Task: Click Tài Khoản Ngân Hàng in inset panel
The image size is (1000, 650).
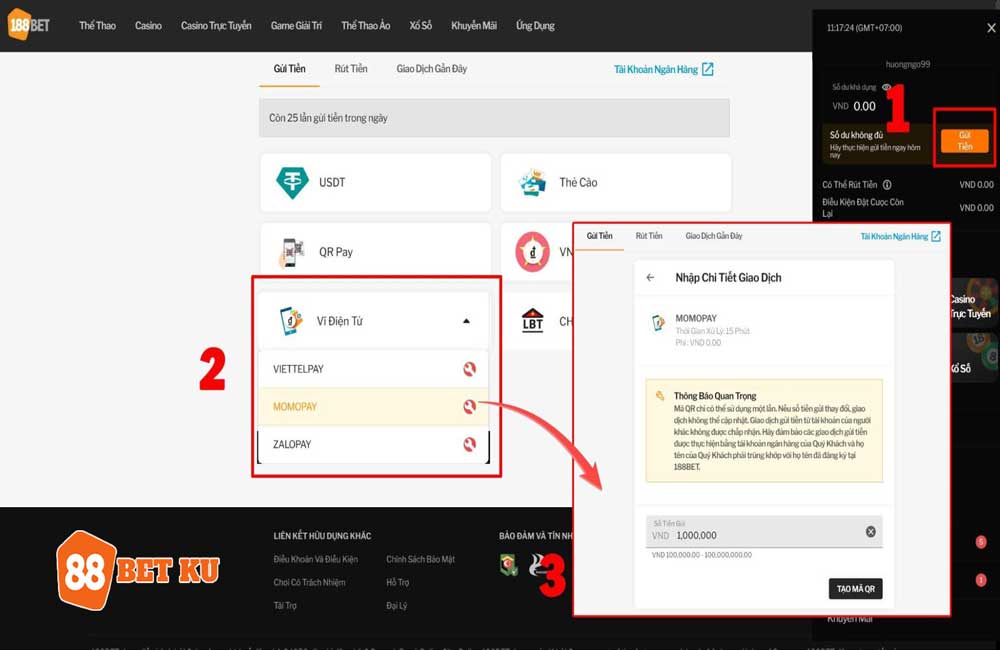Action: (894, 237)
